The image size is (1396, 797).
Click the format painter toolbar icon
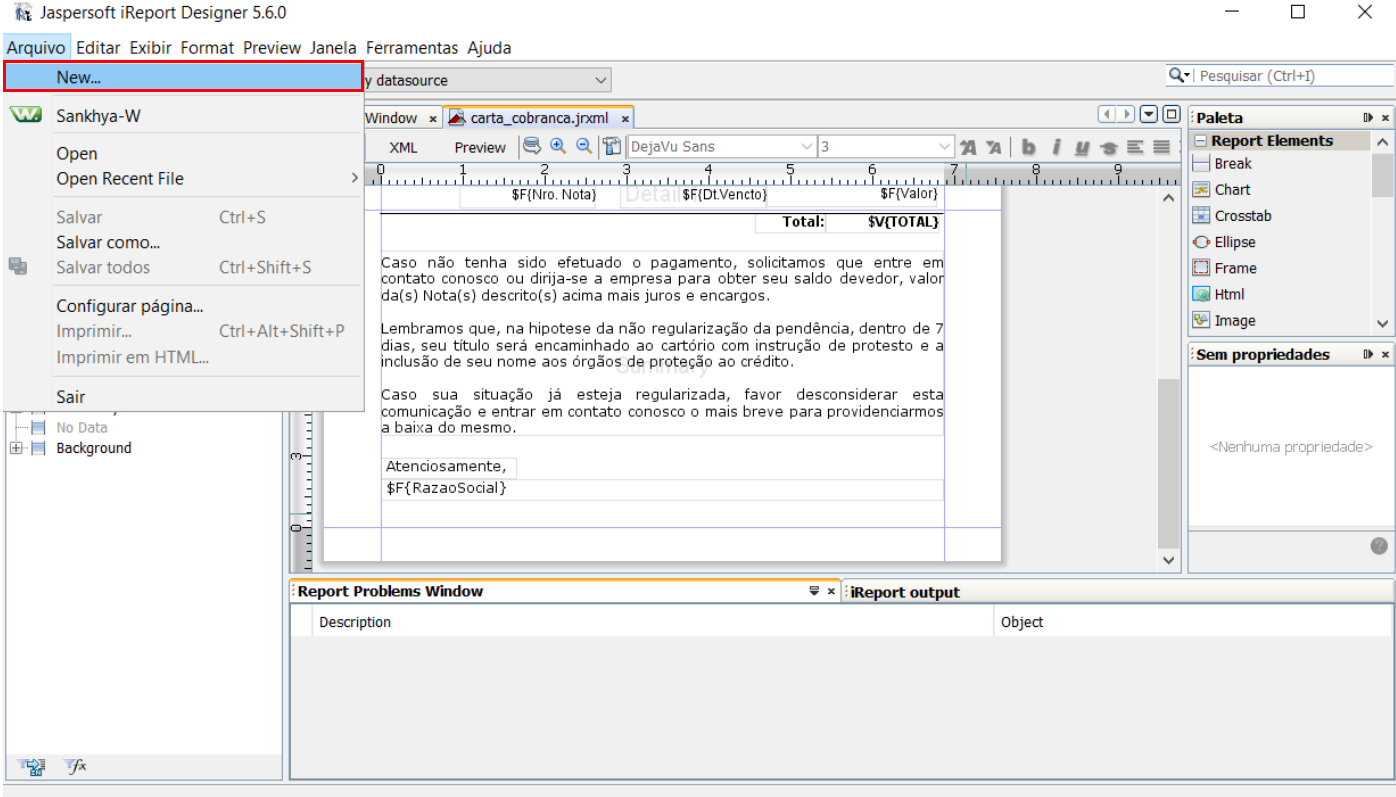(x=612, y=146)
